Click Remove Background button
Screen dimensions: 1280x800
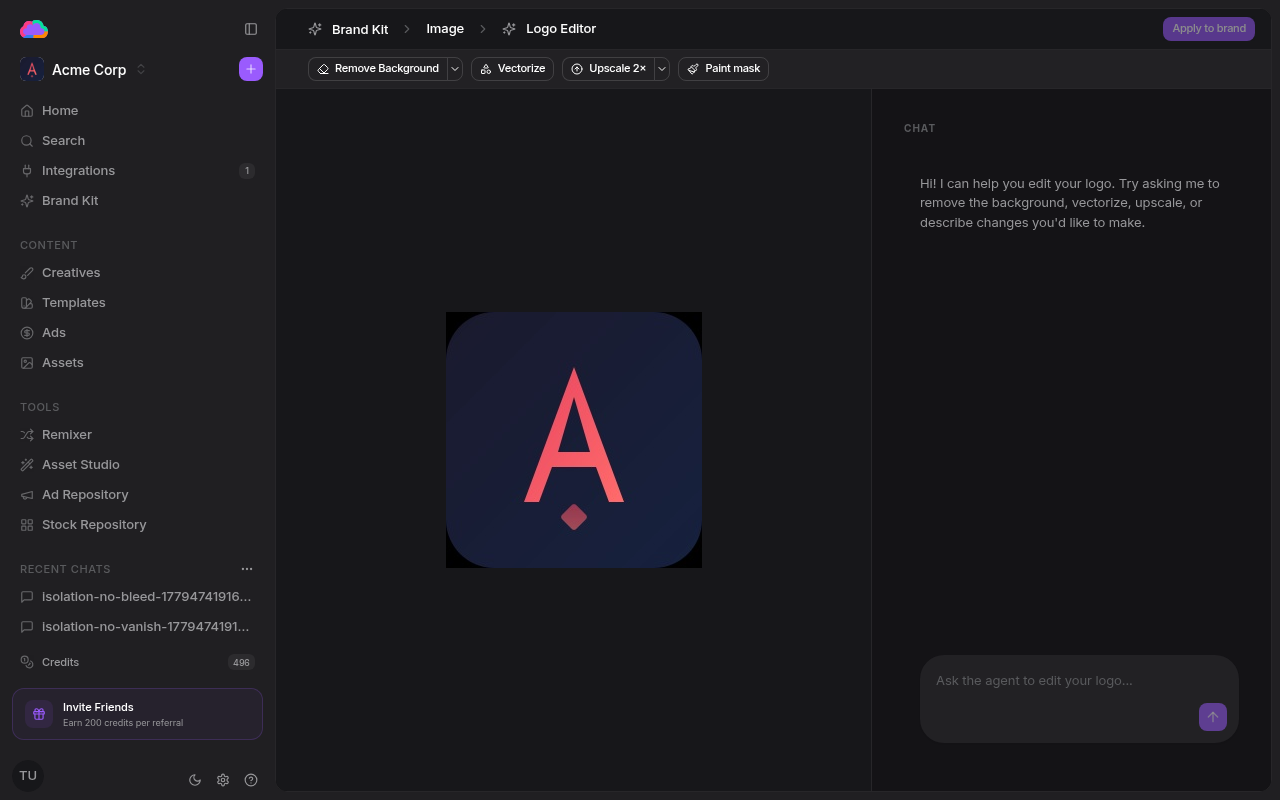377,69
